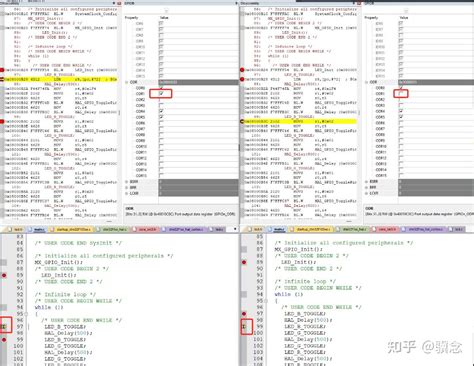This screenshot has width=474, height=366.
Task: Click the Value column header, left GPIO panel
Action: point(164,18)
